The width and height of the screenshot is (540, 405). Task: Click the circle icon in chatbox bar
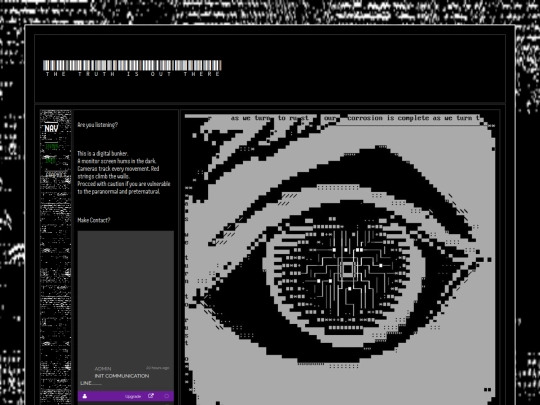[167, 396]
